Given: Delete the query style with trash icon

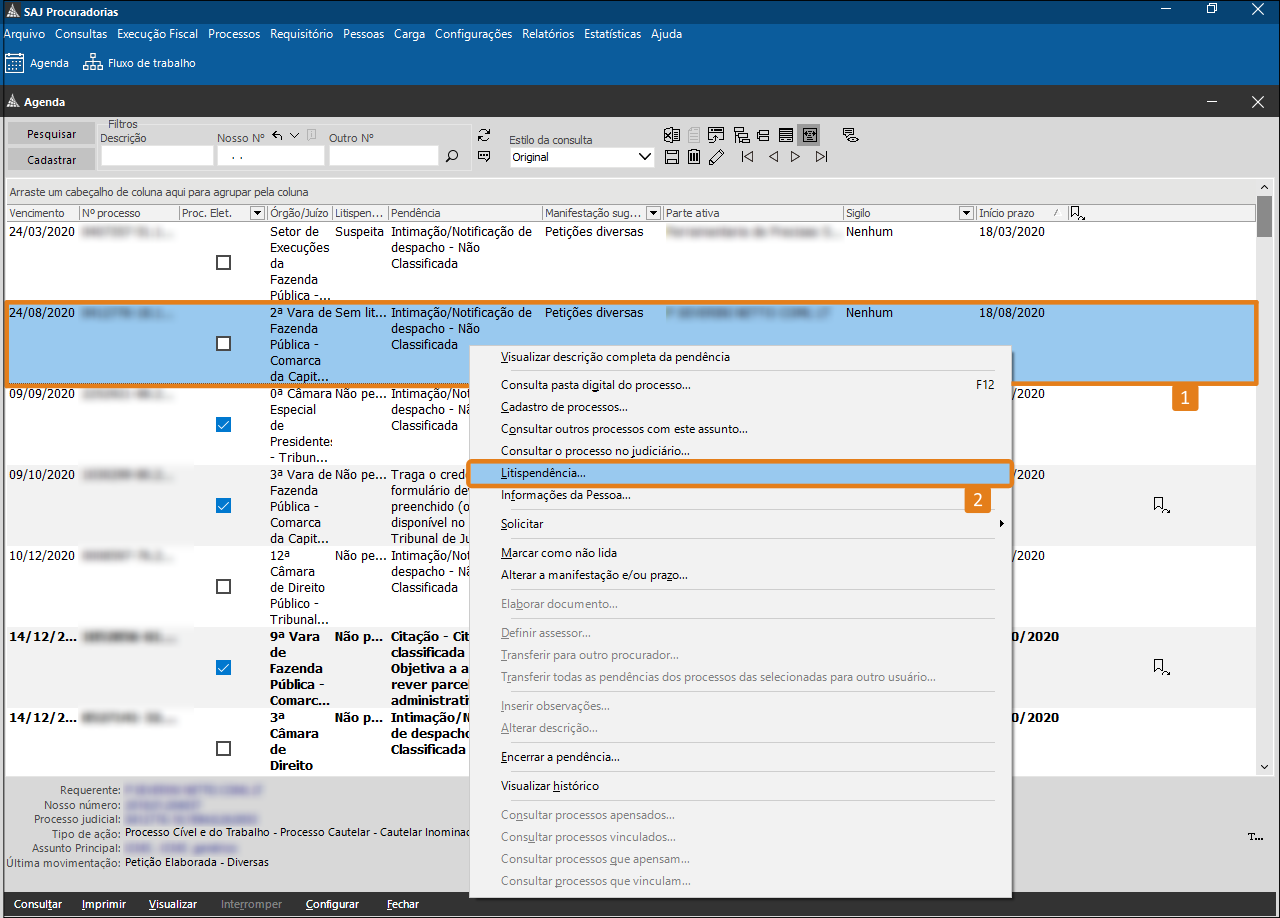Looking at the screenshot, I should pyautogui.click(x=693, y=157).
